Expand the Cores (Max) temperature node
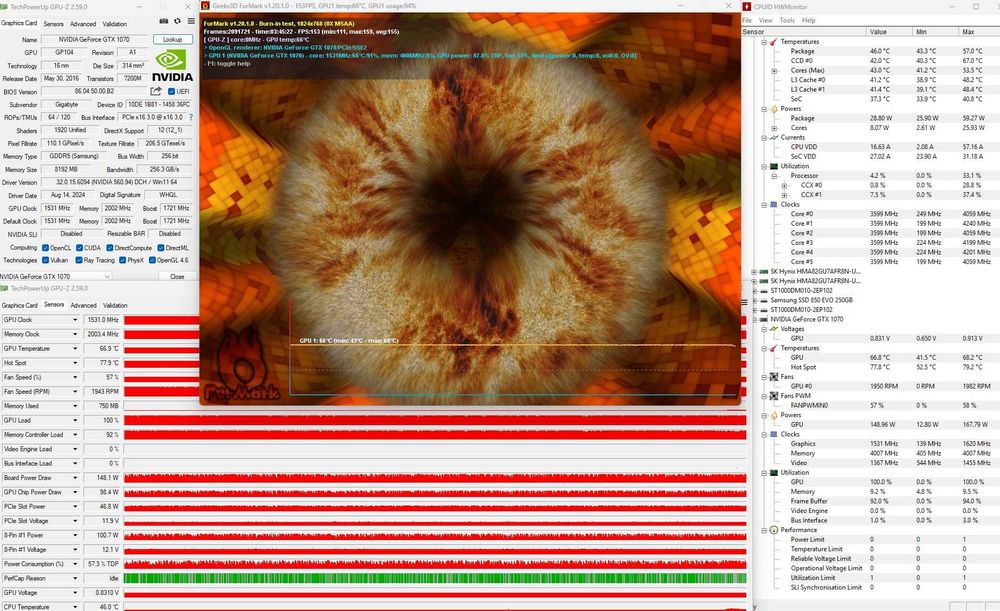1000x611 pixels. [774, 70]
